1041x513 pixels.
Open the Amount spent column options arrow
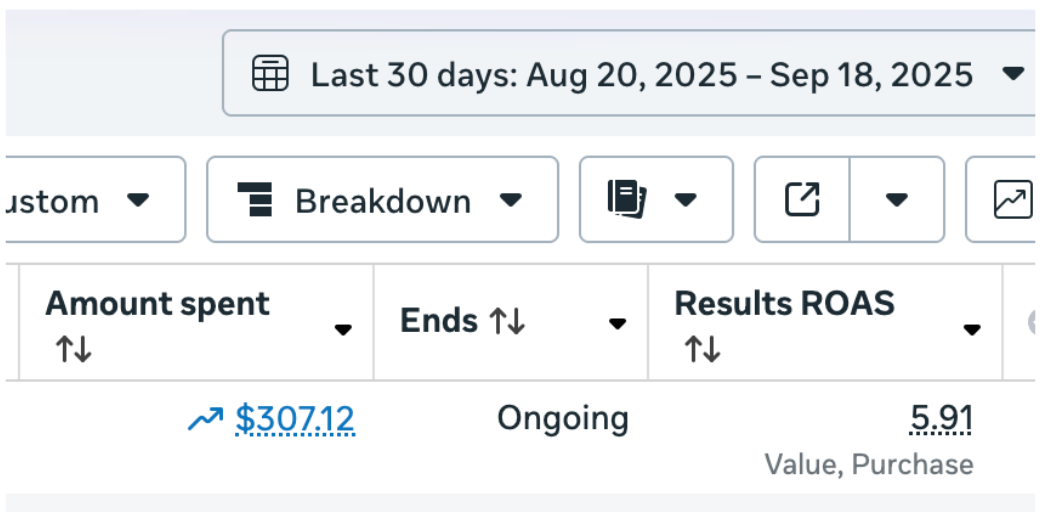[343, 330]
